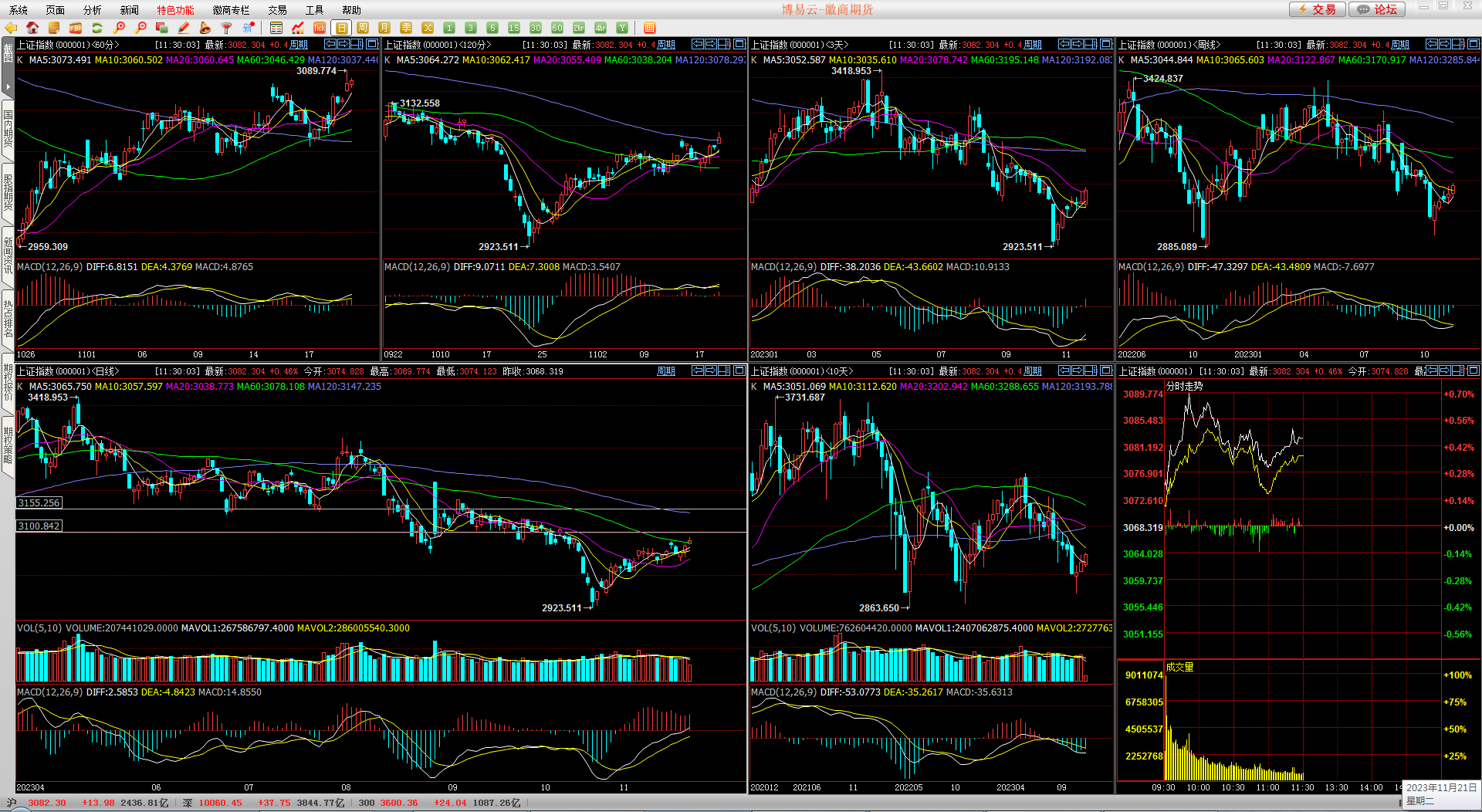
Task: Click the blue 新 news icon
Action: [x=249, y=28]
